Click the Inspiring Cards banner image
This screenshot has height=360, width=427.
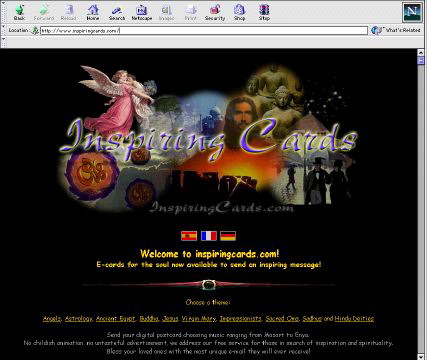(208, 138)
